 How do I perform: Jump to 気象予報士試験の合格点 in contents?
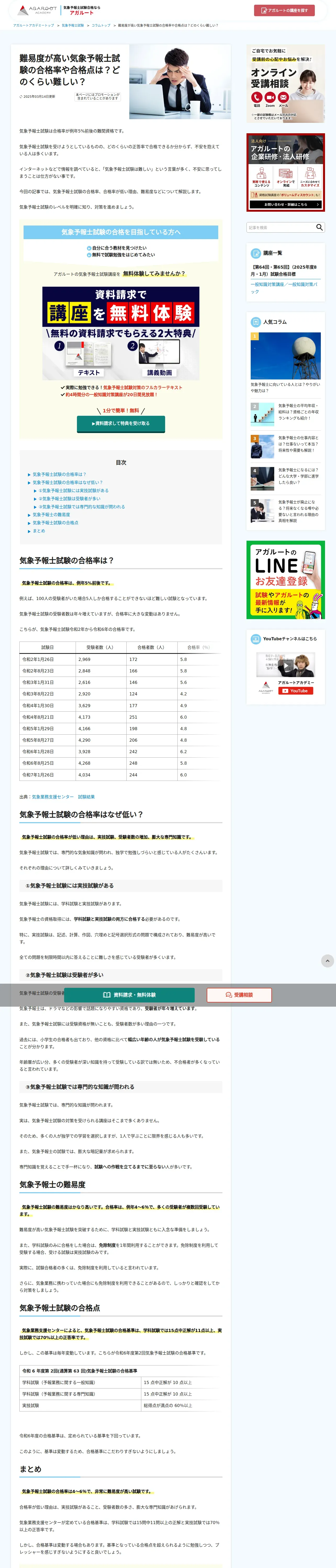pos(55,523)
